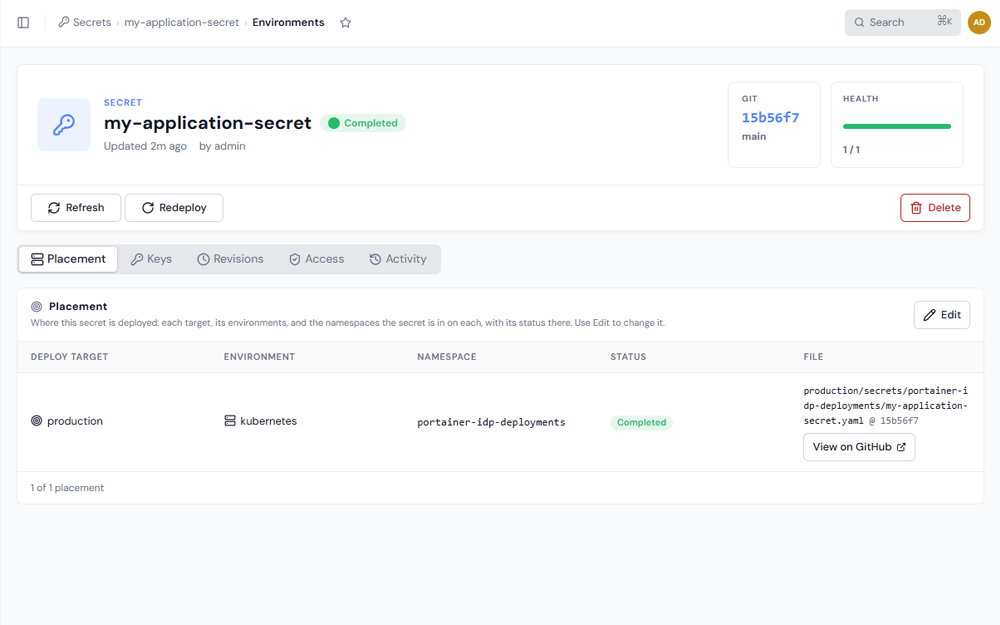Show the Activity tab

(x=398, y=259)
